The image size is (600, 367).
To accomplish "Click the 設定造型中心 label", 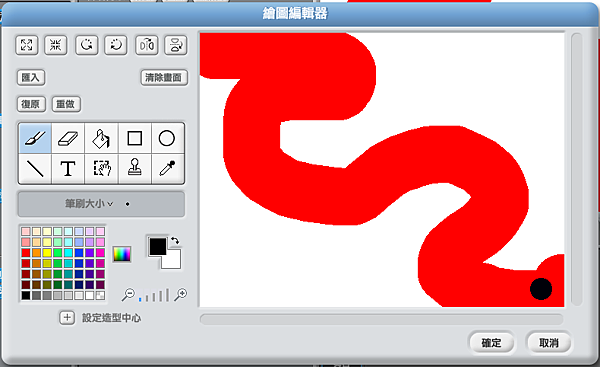I will (111, 318).
